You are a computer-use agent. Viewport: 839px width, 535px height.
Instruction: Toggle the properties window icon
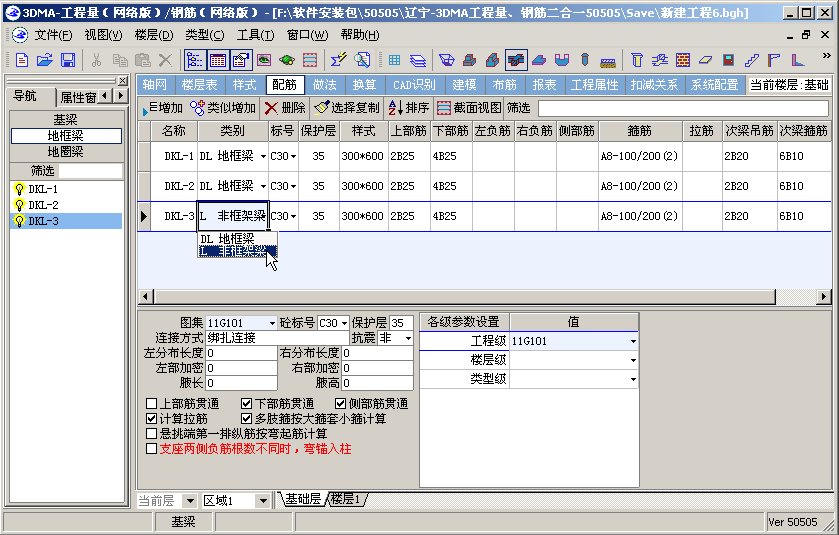point(241,60)
